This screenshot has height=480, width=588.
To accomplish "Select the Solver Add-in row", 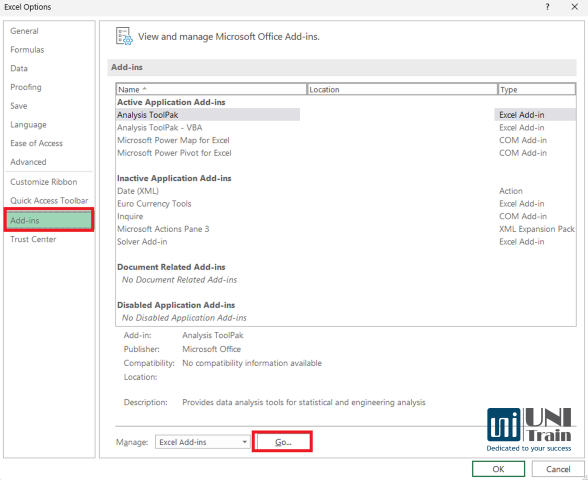I will [346, 242].
